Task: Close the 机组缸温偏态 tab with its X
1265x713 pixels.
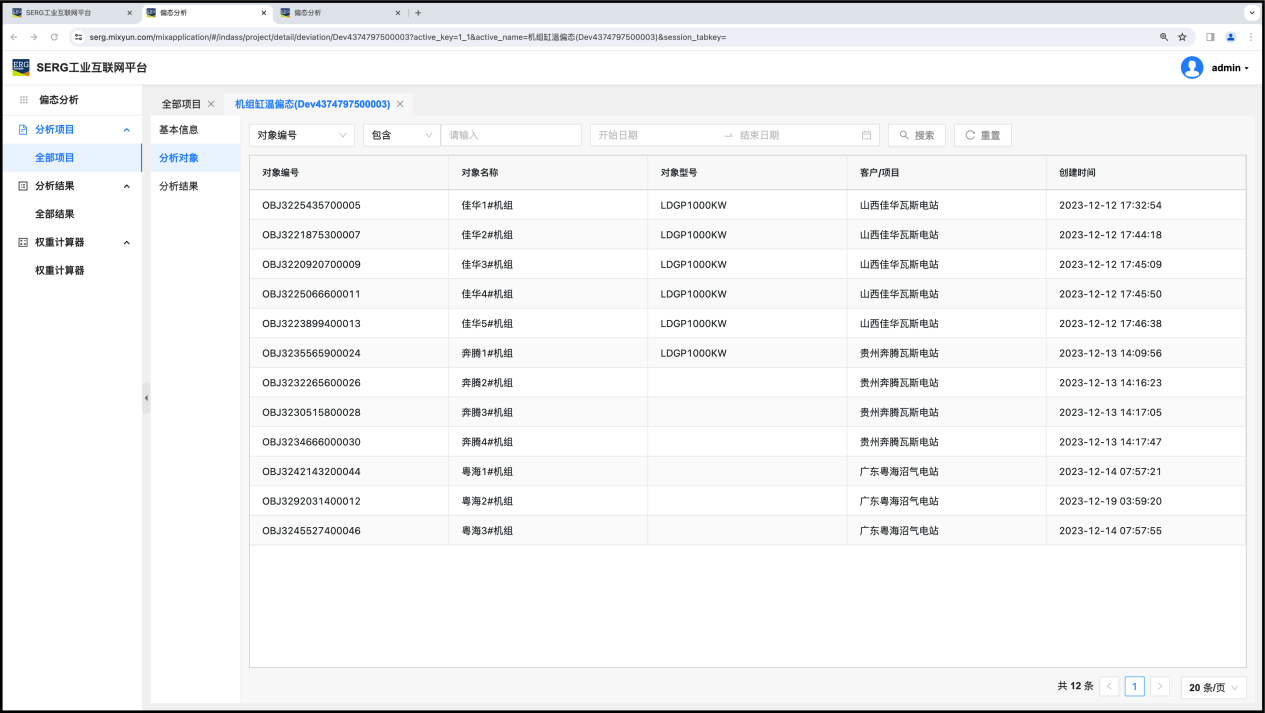Action: coord(400,104)
